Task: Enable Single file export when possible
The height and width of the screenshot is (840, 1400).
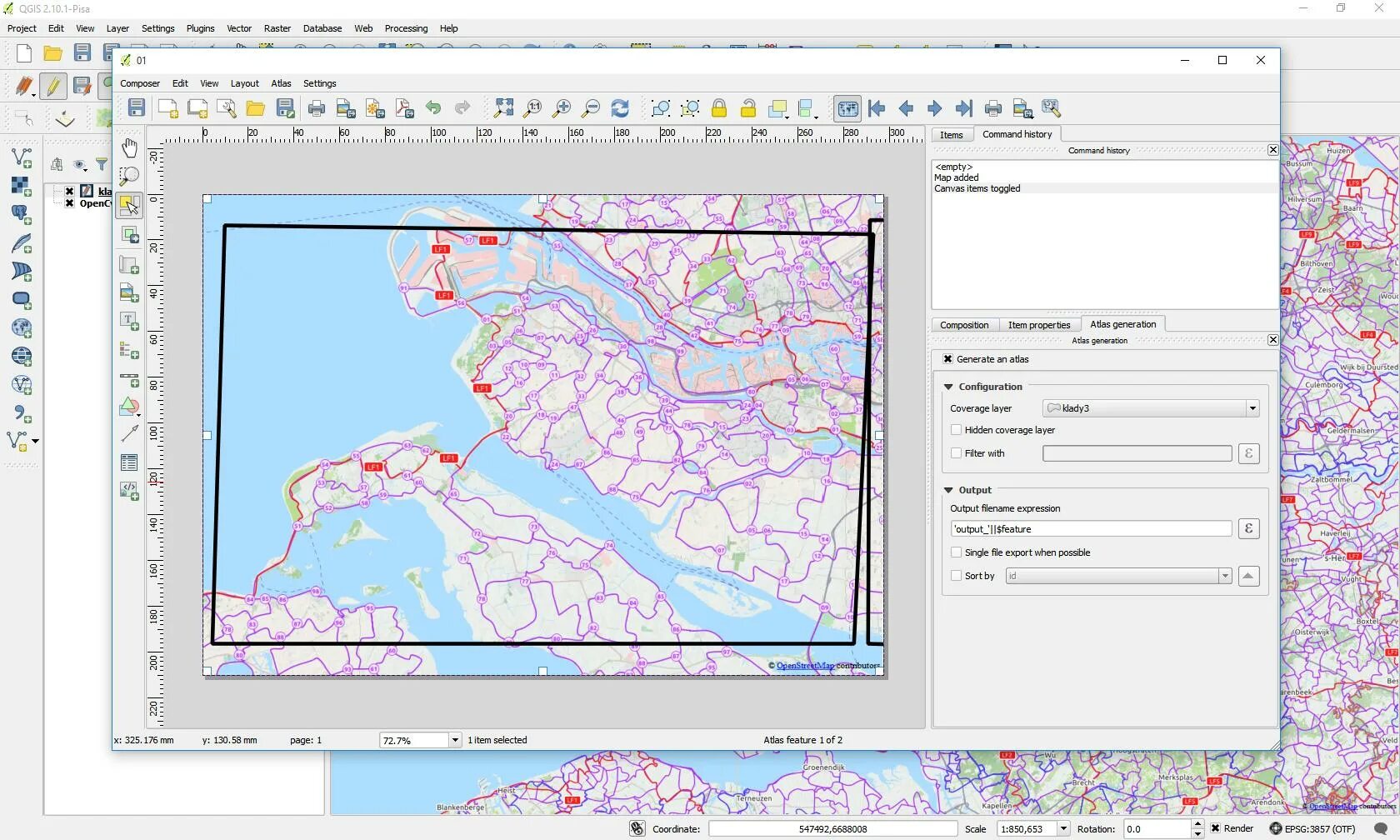Action: (956, 552)
